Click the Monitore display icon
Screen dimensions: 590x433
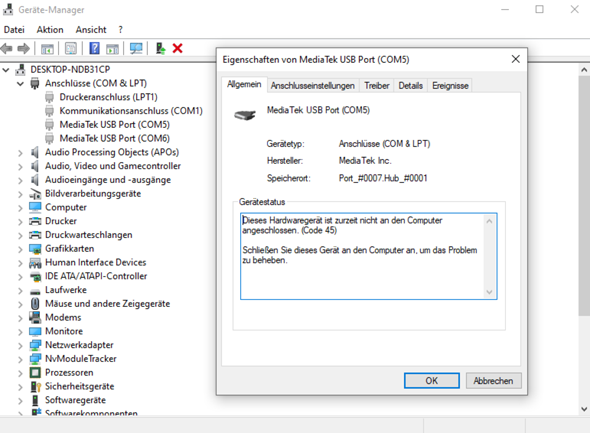[x=35, y=331]
